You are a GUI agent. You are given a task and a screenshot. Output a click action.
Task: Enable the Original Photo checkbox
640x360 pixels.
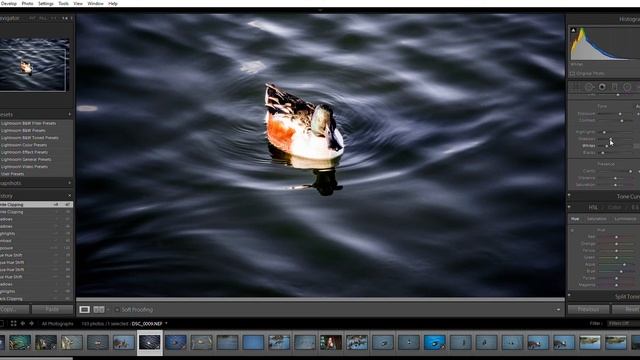[572, 73]
